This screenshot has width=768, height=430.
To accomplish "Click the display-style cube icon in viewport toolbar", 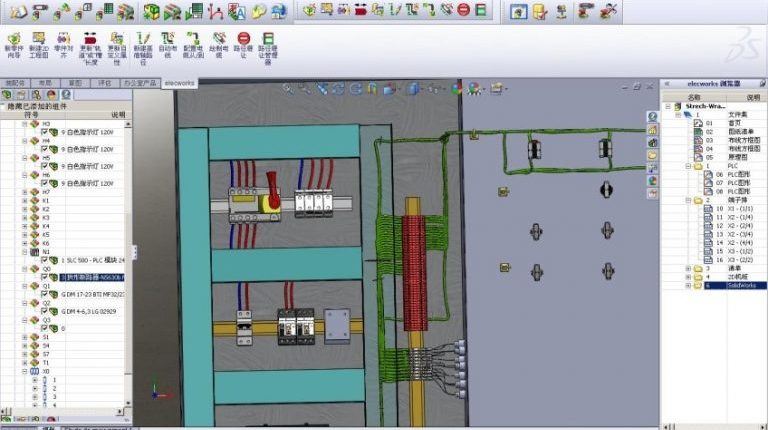I will [x=413, y=89].
